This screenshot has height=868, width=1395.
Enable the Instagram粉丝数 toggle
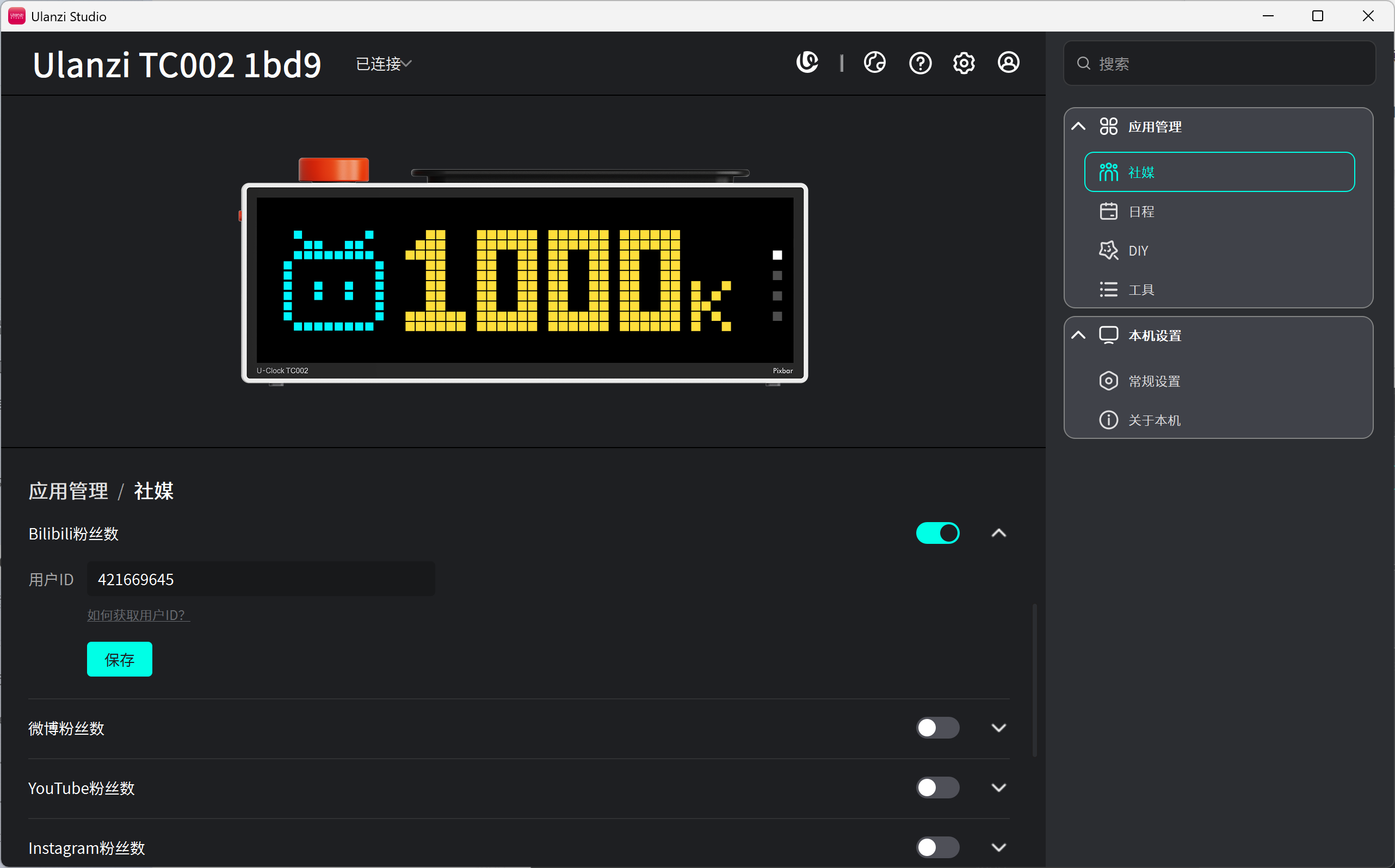(937, 847)
